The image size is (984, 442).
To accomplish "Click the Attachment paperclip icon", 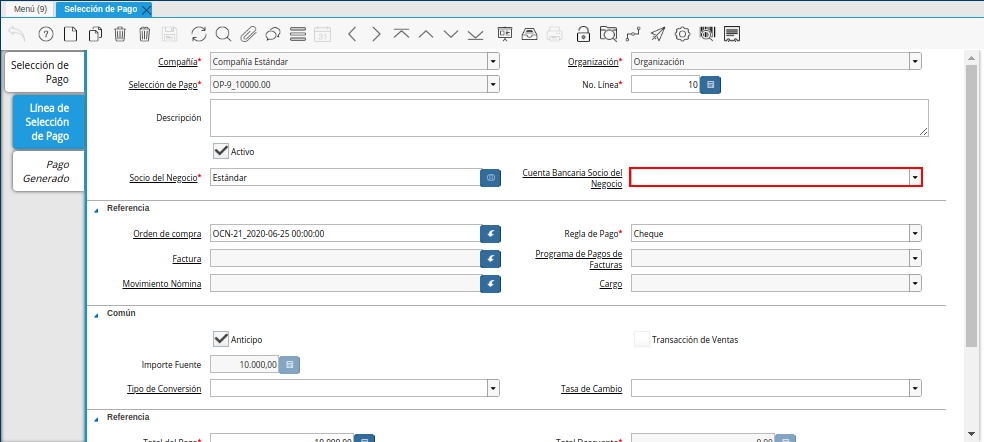I will click(x=247, y=34).
